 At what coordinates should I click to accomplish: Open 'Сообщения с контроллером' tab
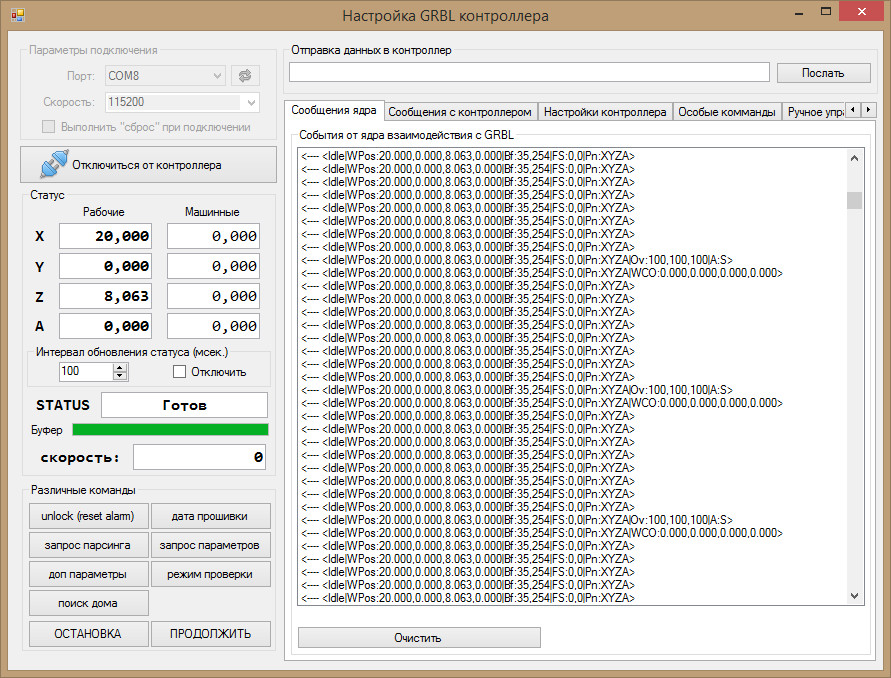460,112
